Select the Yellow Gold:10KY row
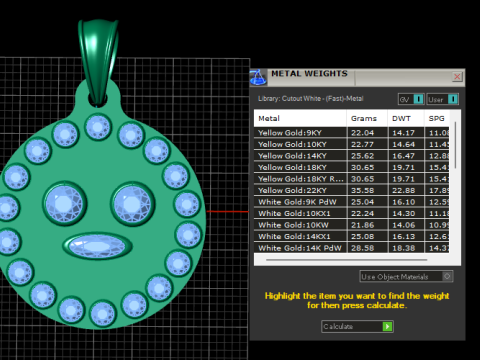This screenshot has height=360, width=480. (351, 144)
